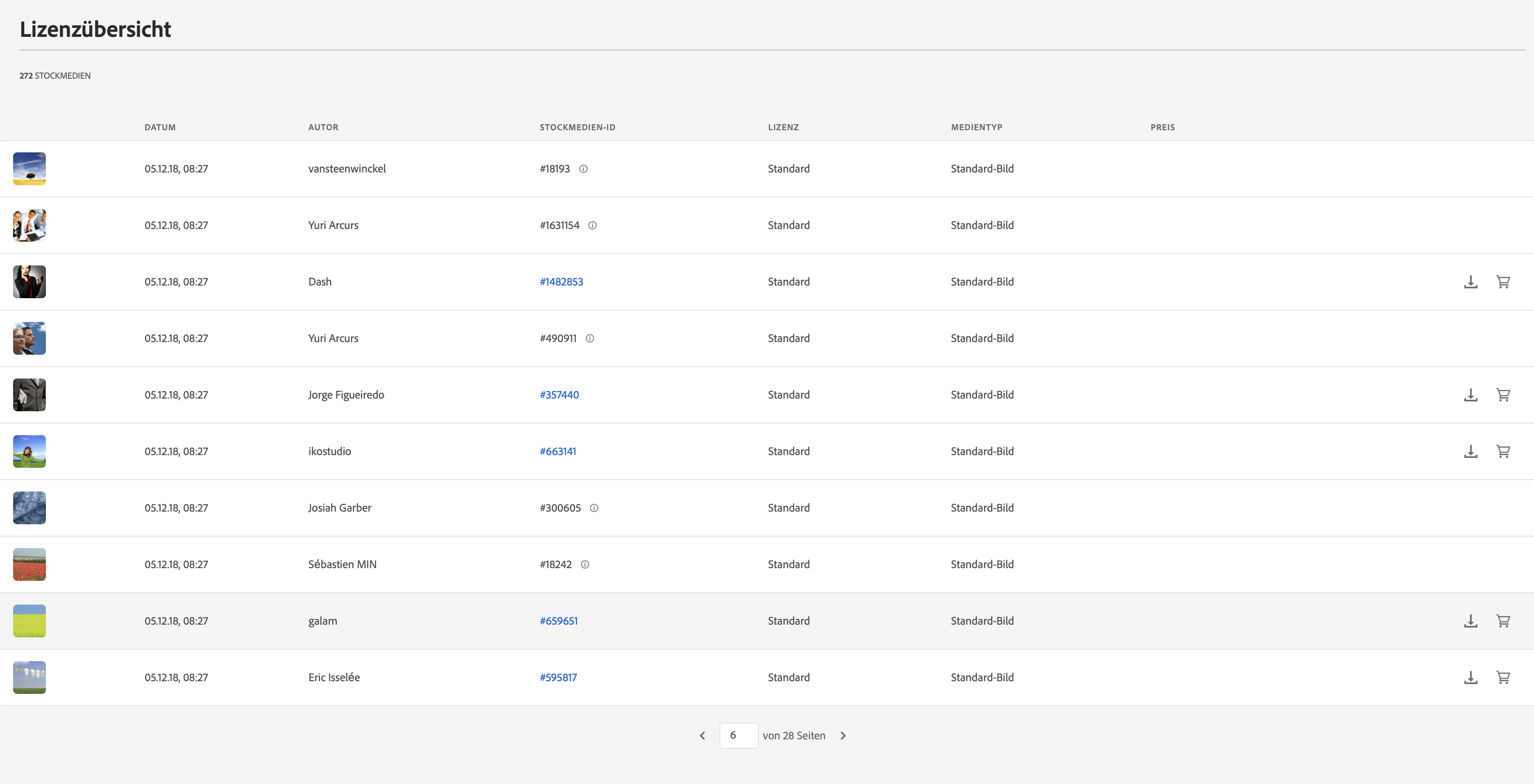
Task: Click the red poppy field thumbnail
Action: point(29,564)
